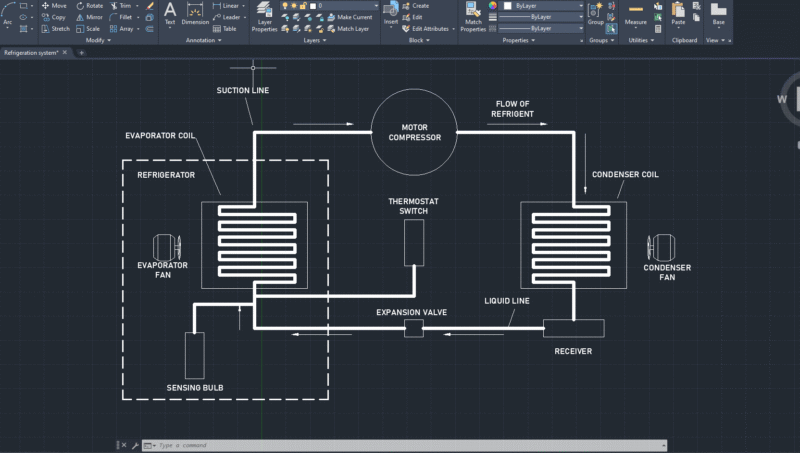
Task: Open command line customize wrench
Action: [x=135, y=445]
